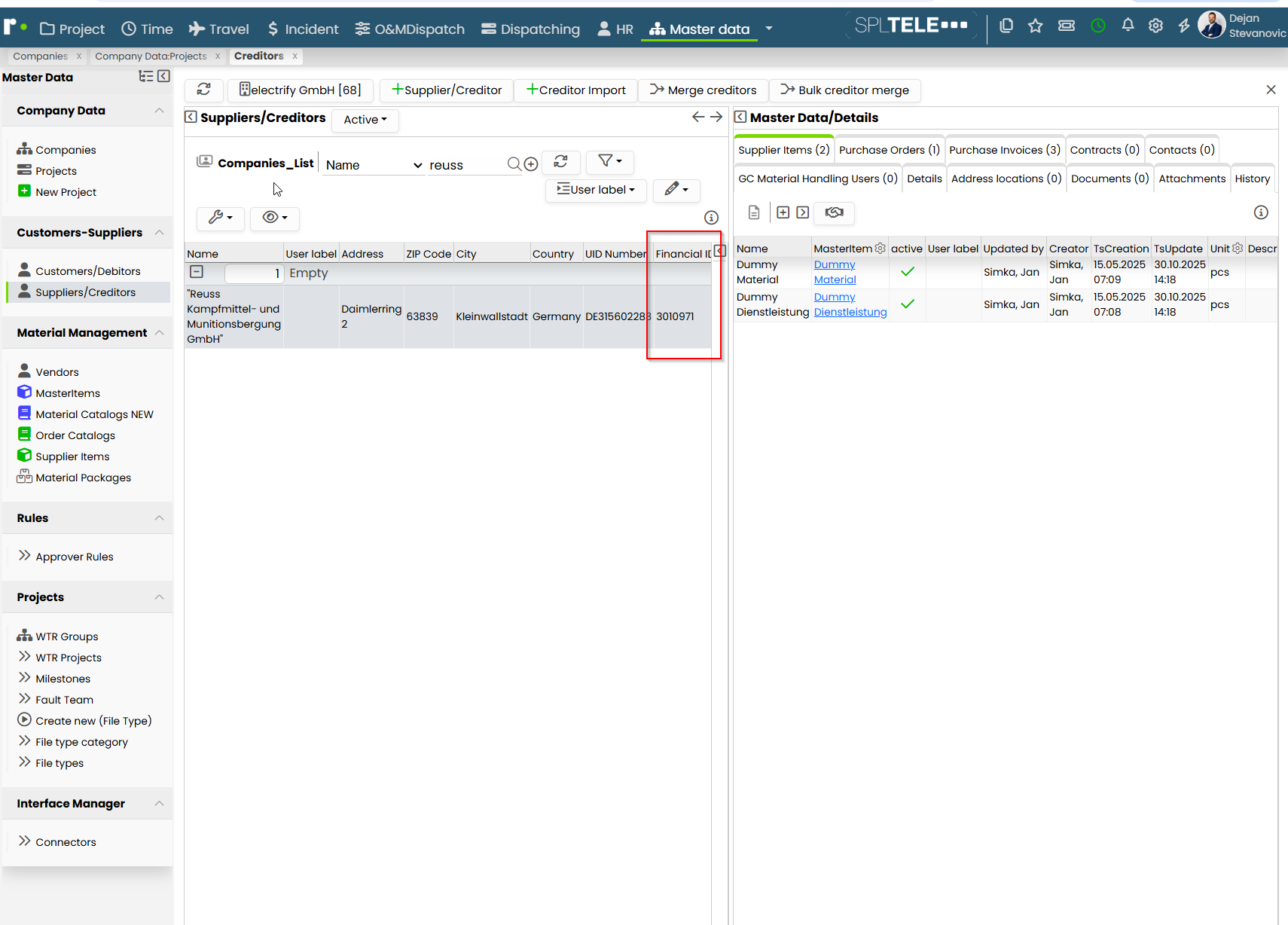Open the lightning bolt quick actions icon
Image resolution: width=1288 pixels, height=925 pixels.
1184,26
